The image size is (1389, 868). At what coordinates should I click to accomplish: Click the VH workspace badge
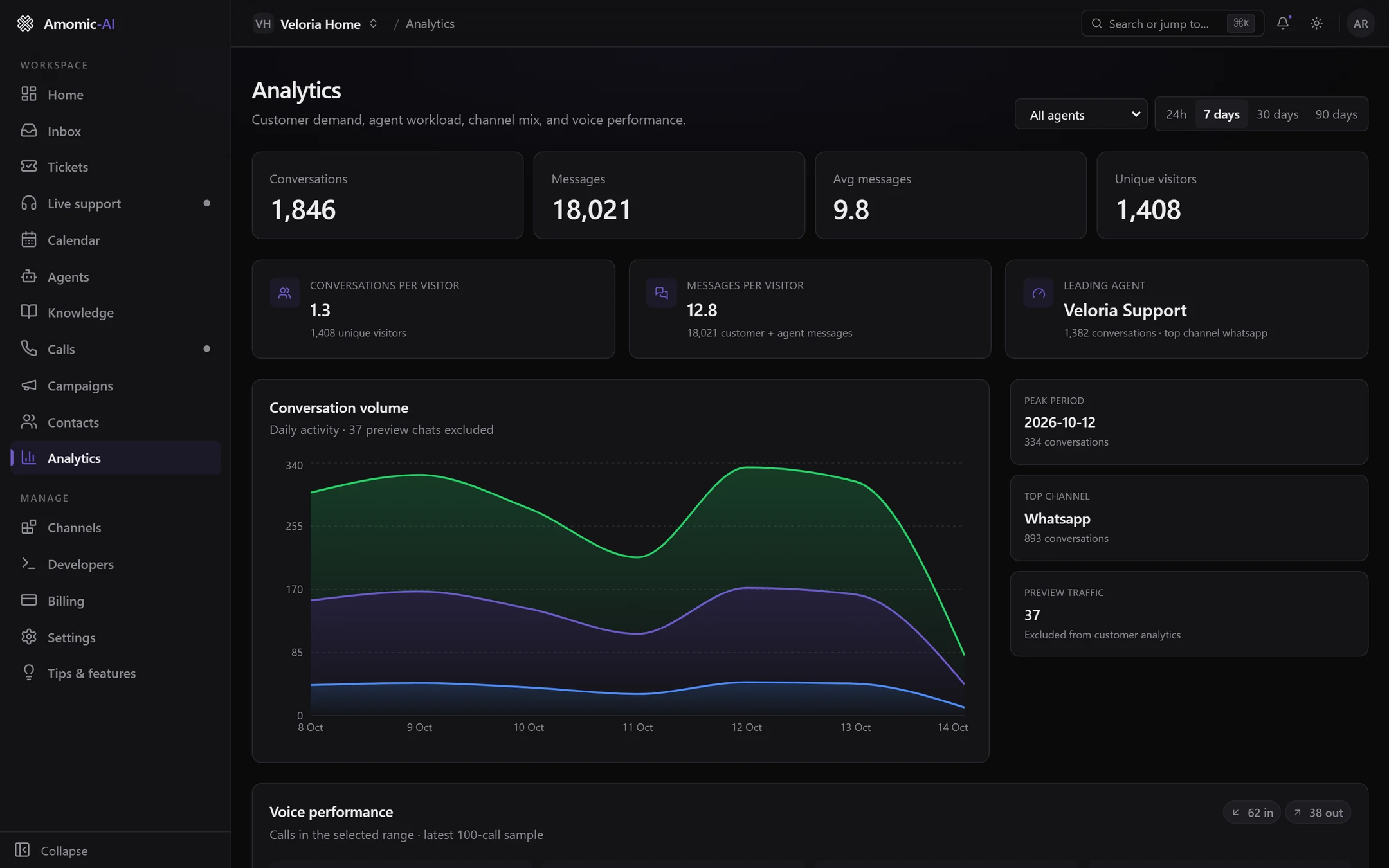pyautogui.click(x=263, y=24)
